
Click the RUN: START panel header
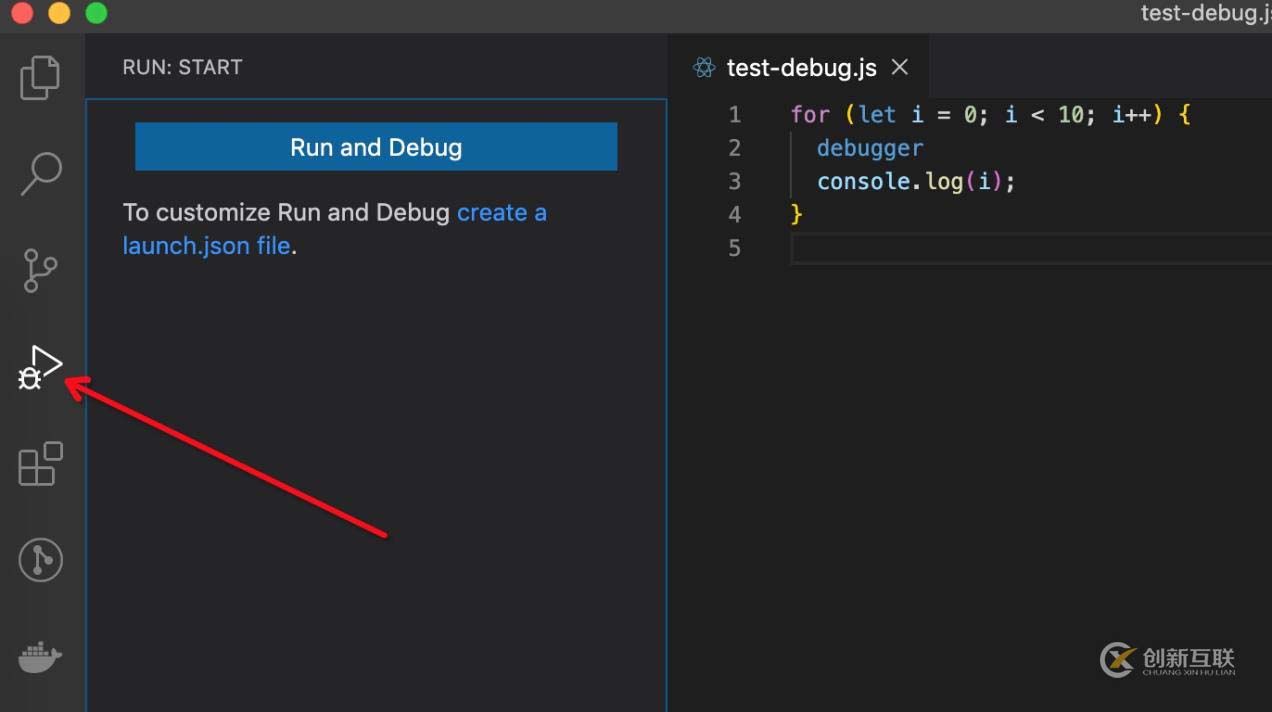point(182,67)
